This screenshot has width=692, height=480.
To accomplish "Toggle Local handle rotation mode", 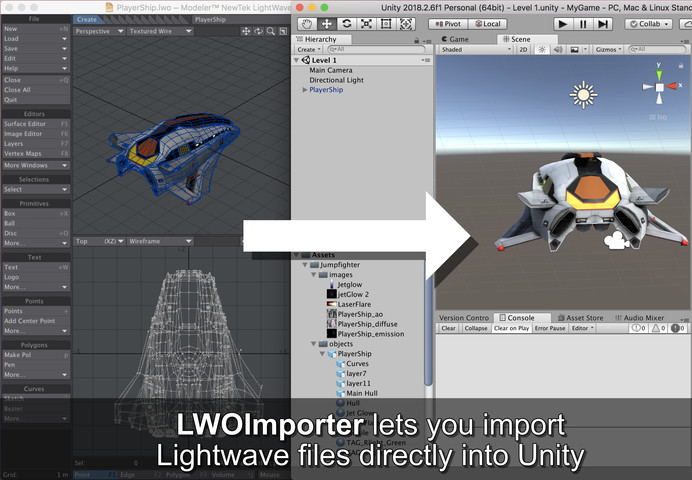I will click(x=488, y=24).
